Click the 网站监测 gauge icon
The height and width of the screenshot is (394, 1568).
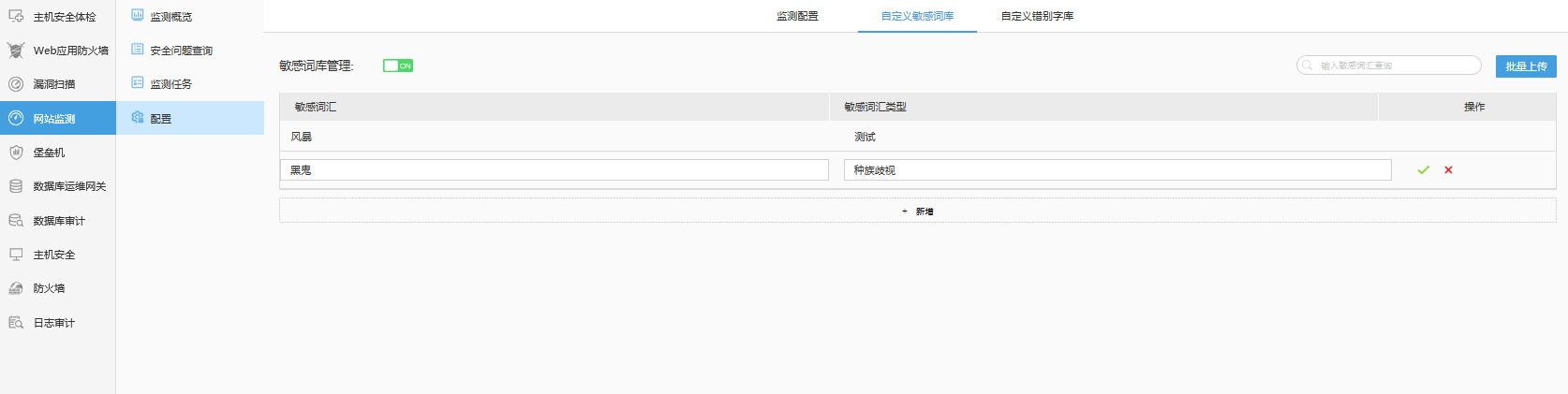pos(16,118)
